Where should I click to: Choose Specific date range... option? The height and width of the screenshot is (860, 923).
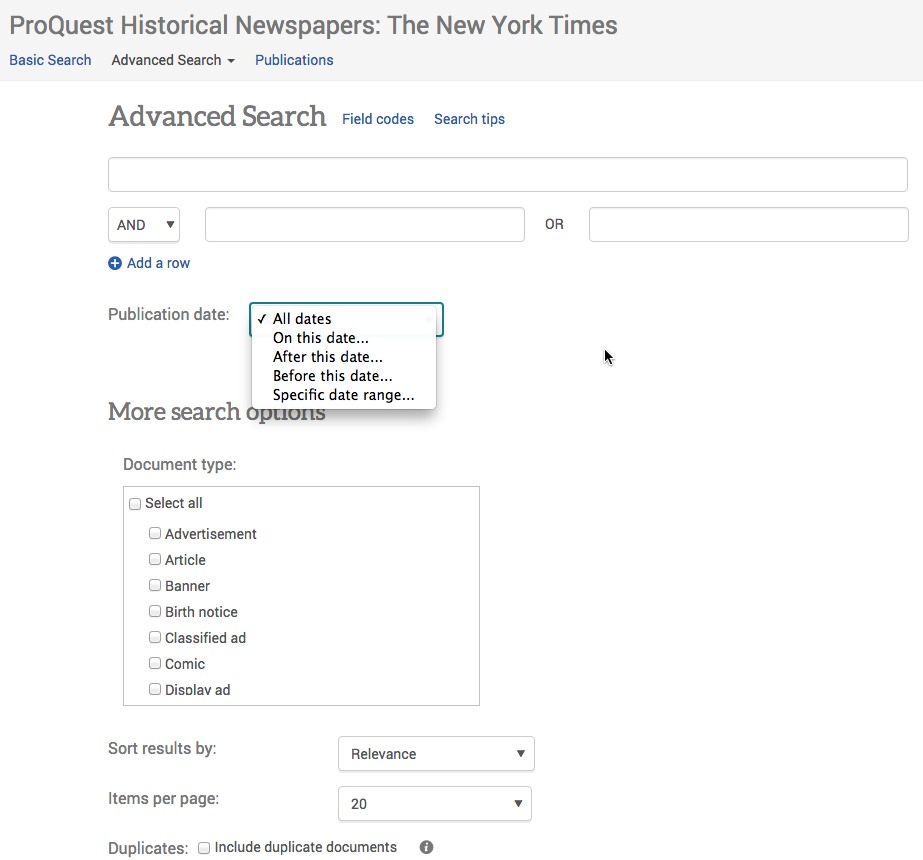pyautogui.click(x=344, y=395)
